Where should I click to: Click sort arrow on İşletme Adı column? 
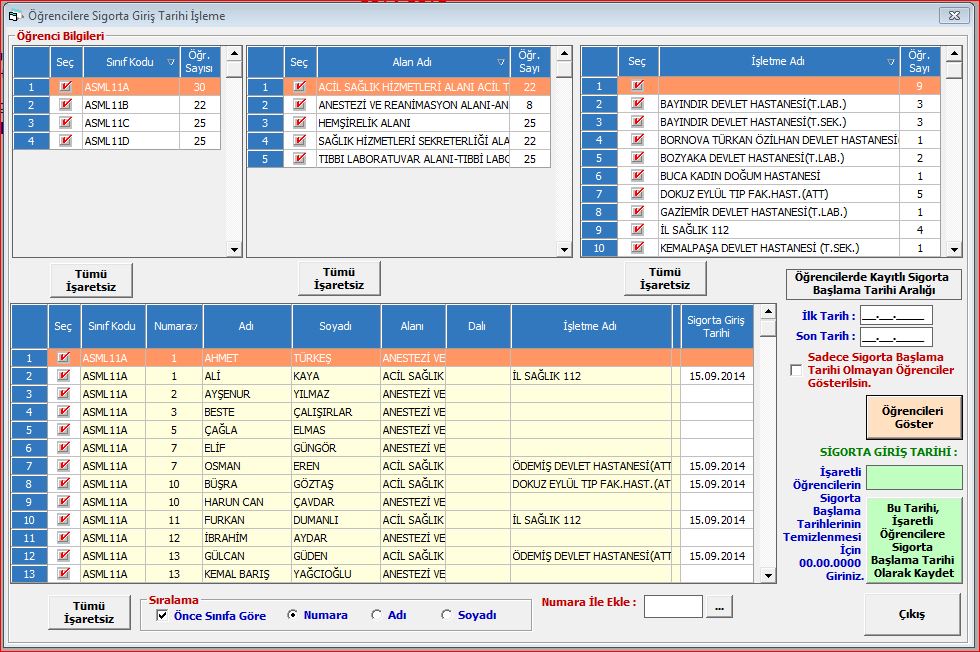[x=890, y=62]
